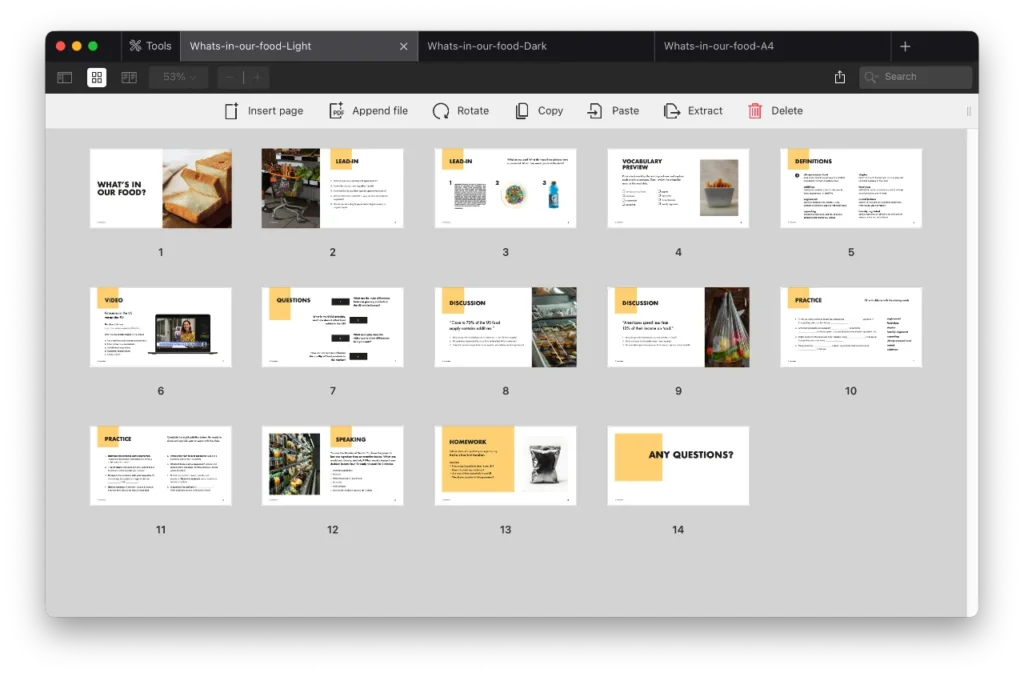The height and width of the screenshot is (677, 1024).
Task: Click the Paste icon in toolbar
Action: click(595, 111)
